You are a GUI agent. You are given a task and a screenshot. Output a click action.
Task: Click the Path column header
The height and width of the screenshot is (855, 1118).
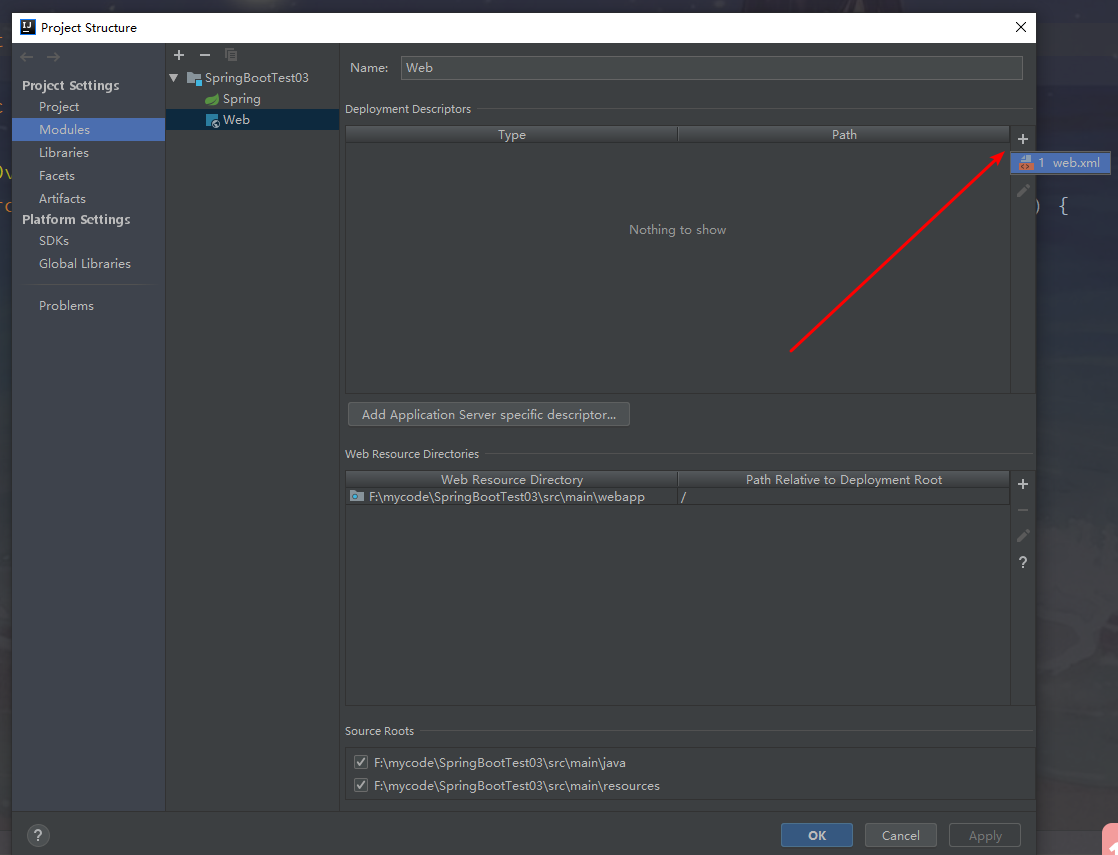click(843, 134)
